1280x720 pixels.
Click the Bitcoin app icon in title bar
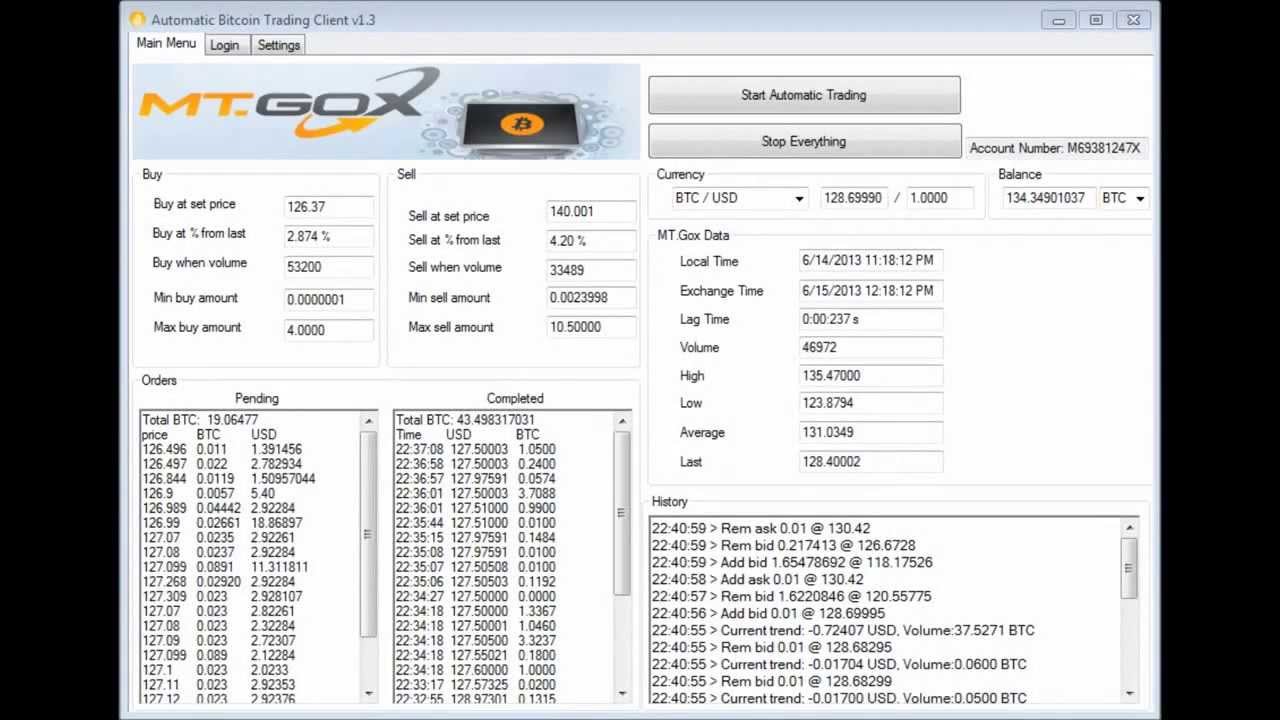(x=137, y=19)
